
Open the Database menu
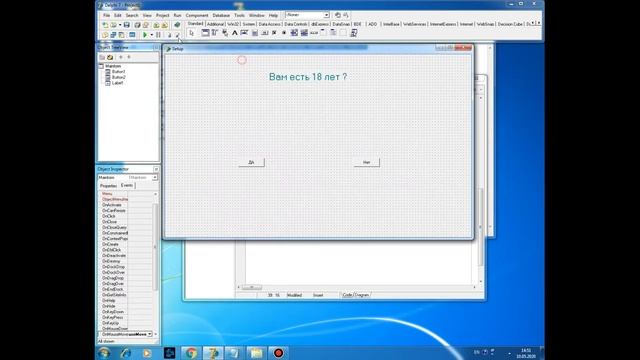pos(221,15)
